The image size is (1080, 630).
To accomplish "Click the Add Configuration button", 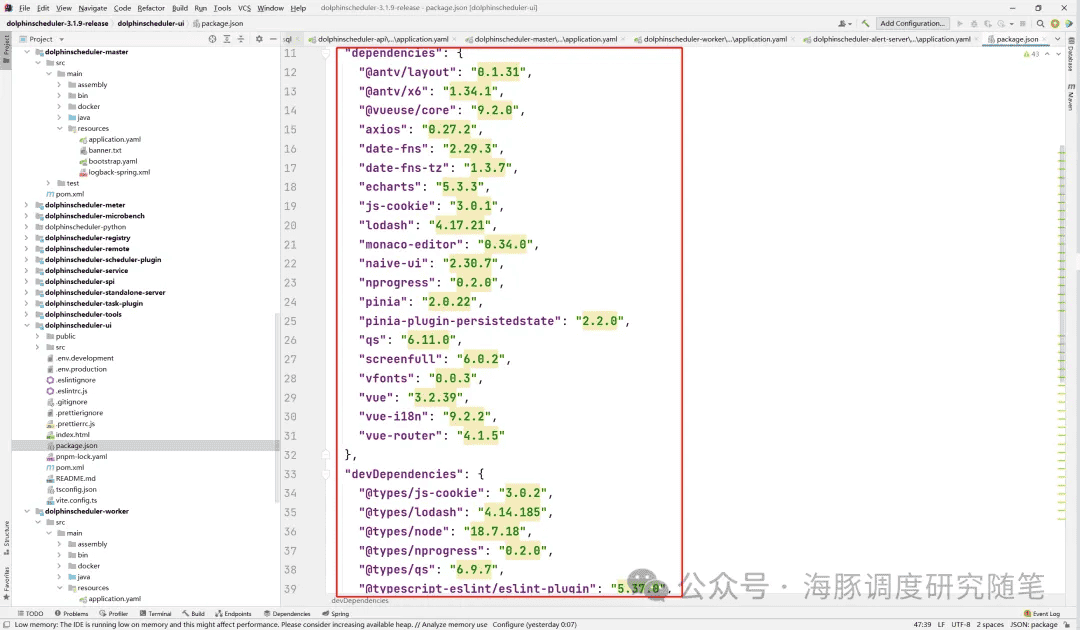I will tap(911, 23).
